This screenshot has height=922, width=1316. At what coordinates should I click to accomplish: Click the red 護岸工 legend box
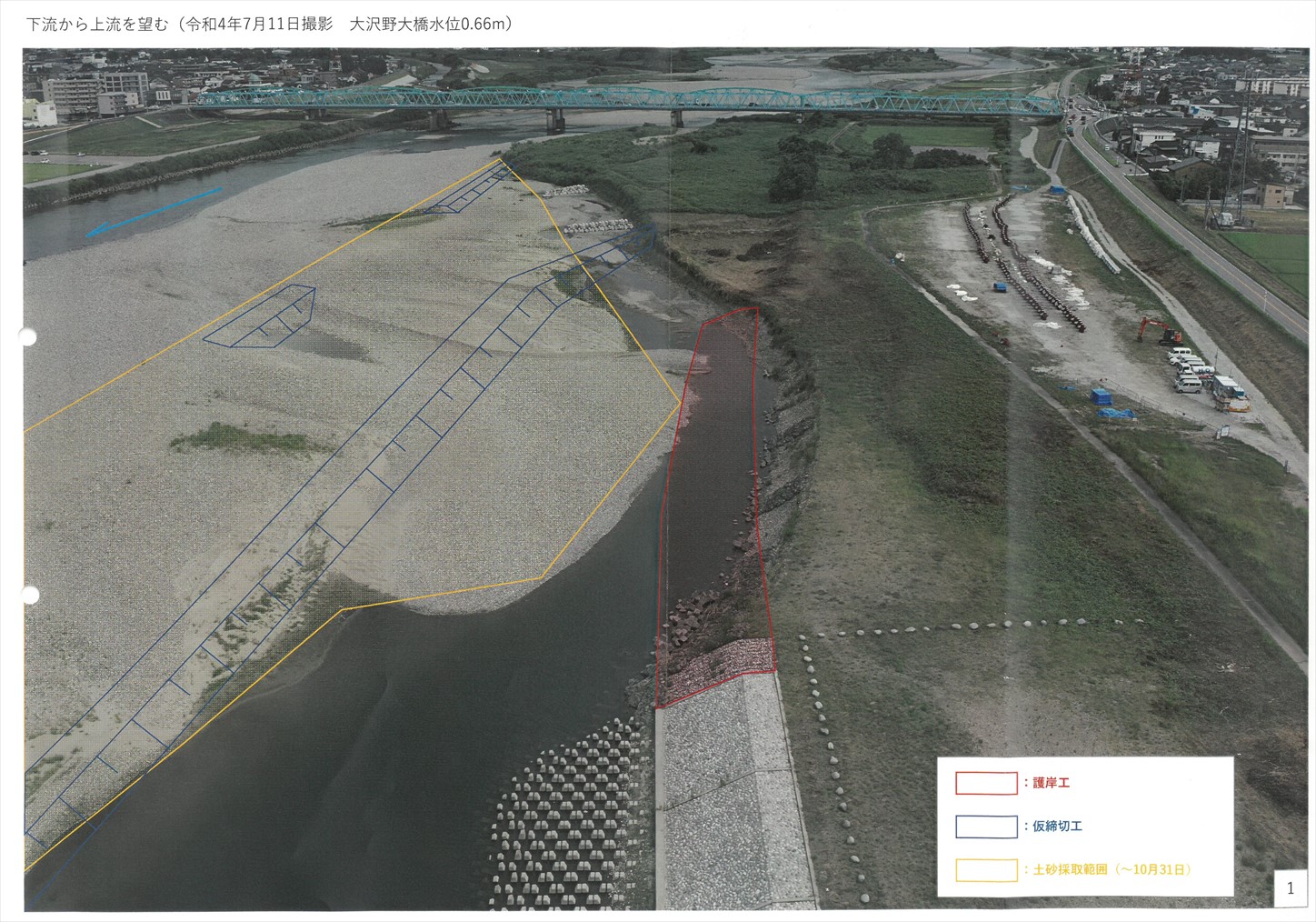(986, 783)
